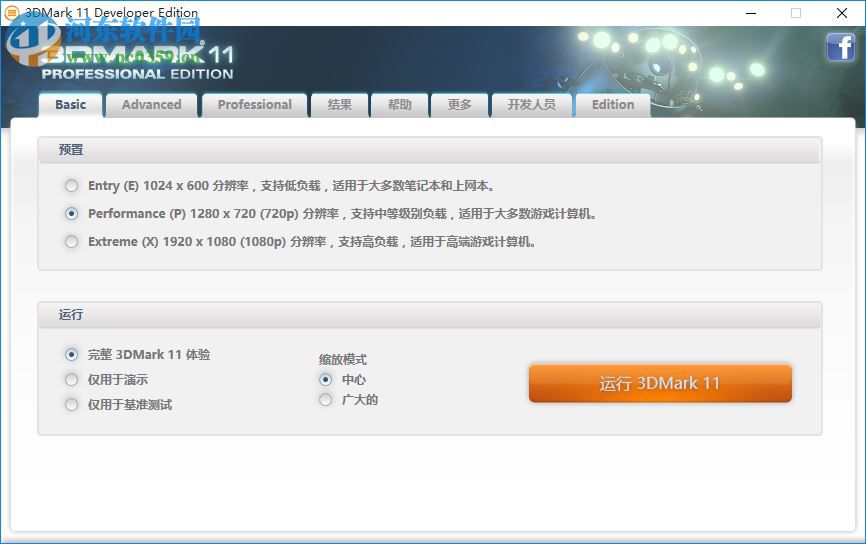Set scaling mode to 中心
Screen dimensions: 866x544
click(325, 379)
